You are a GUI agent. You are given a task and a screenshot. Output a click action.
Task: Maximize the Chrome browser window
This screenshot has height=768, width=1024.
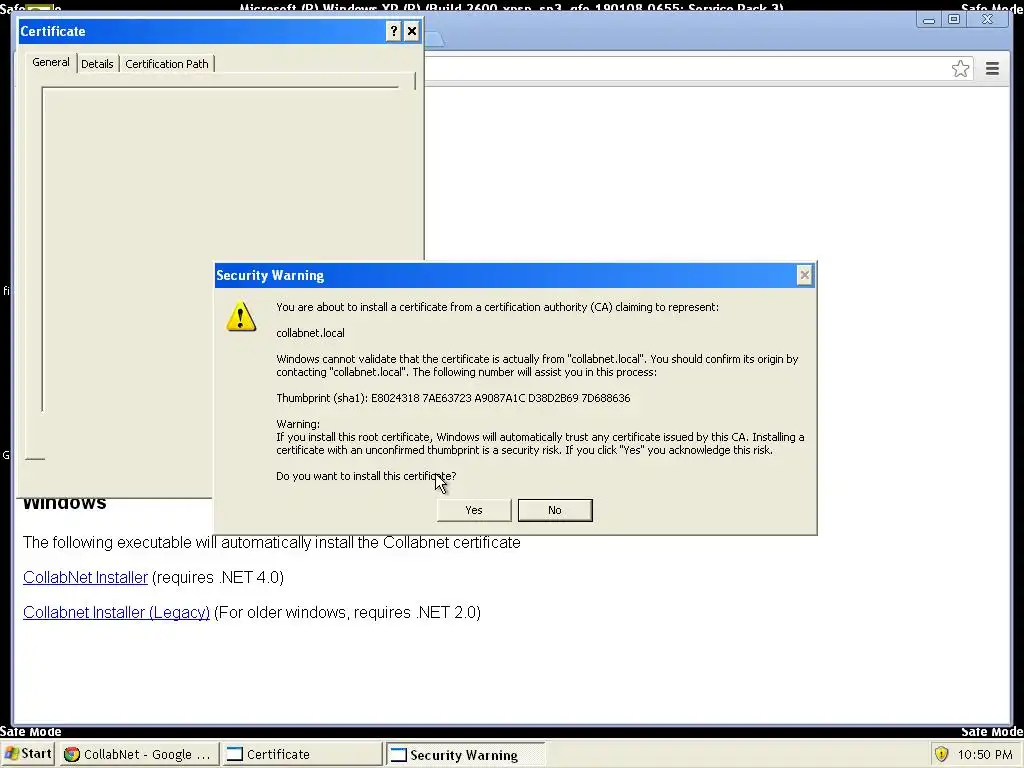[954, 20]
